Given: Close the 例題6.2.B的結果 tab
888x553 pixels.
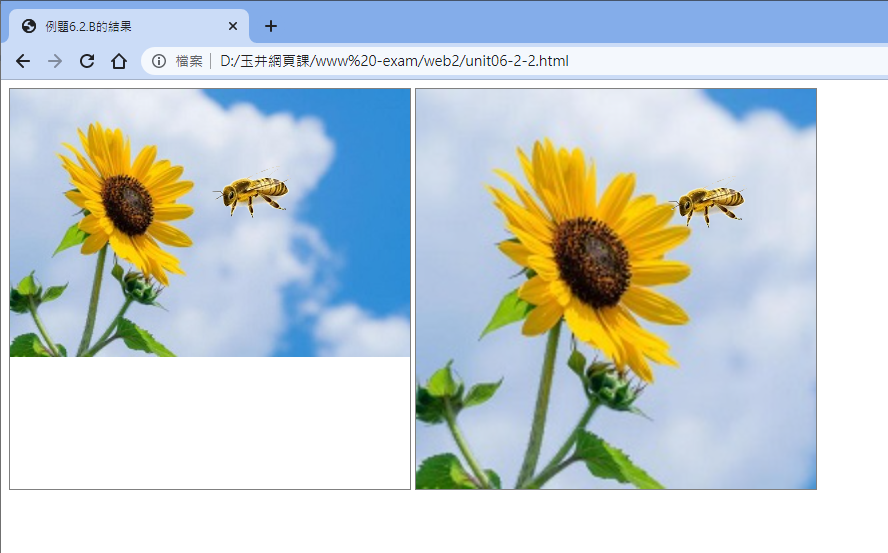Looking at the screenshot, I should (233, 26).
